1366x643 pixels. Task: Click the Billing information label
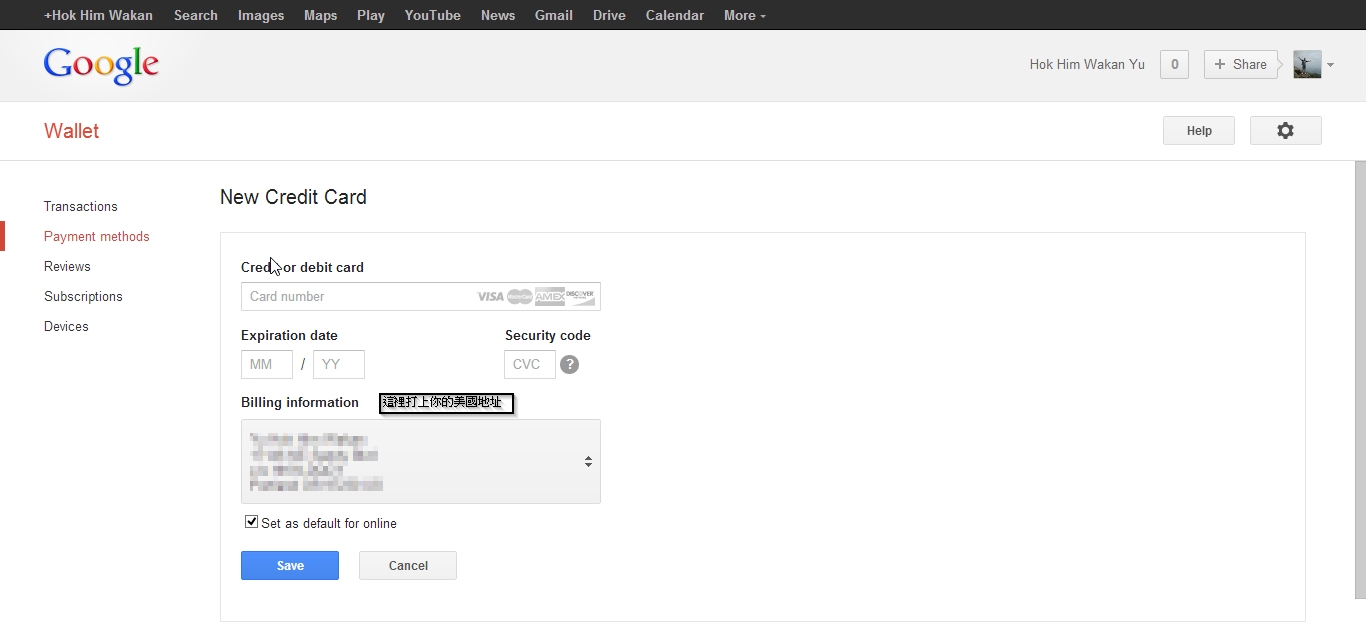coord(300,402)
